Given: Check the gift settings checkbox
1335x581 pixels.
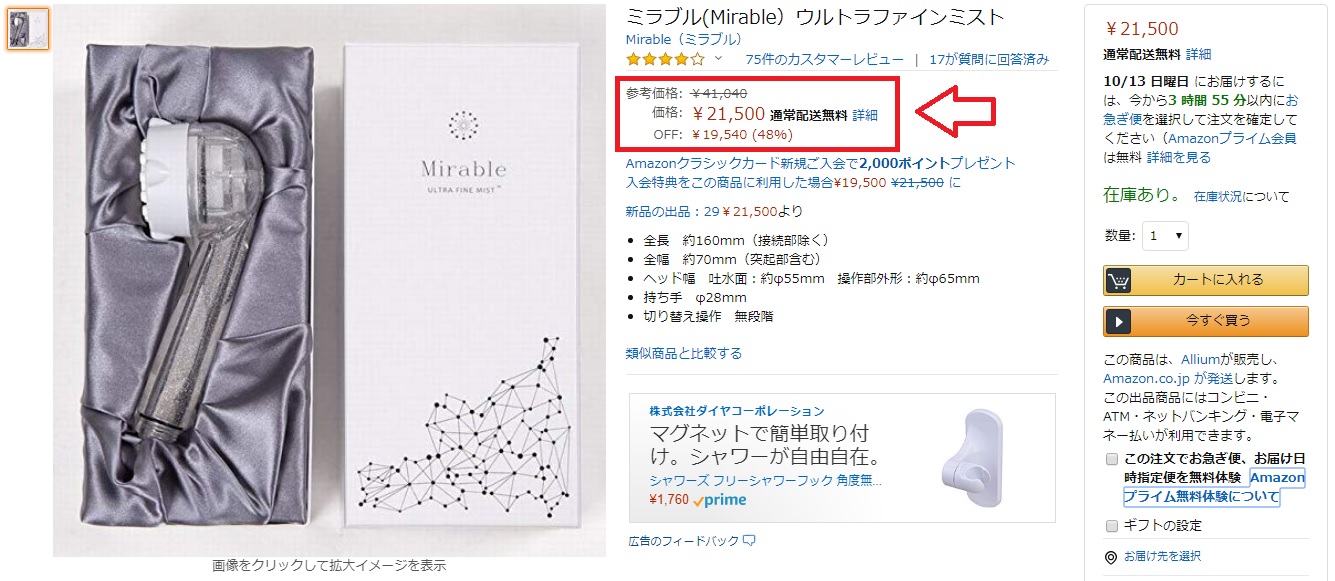Looking at the screenshot, I should 1112,526.
